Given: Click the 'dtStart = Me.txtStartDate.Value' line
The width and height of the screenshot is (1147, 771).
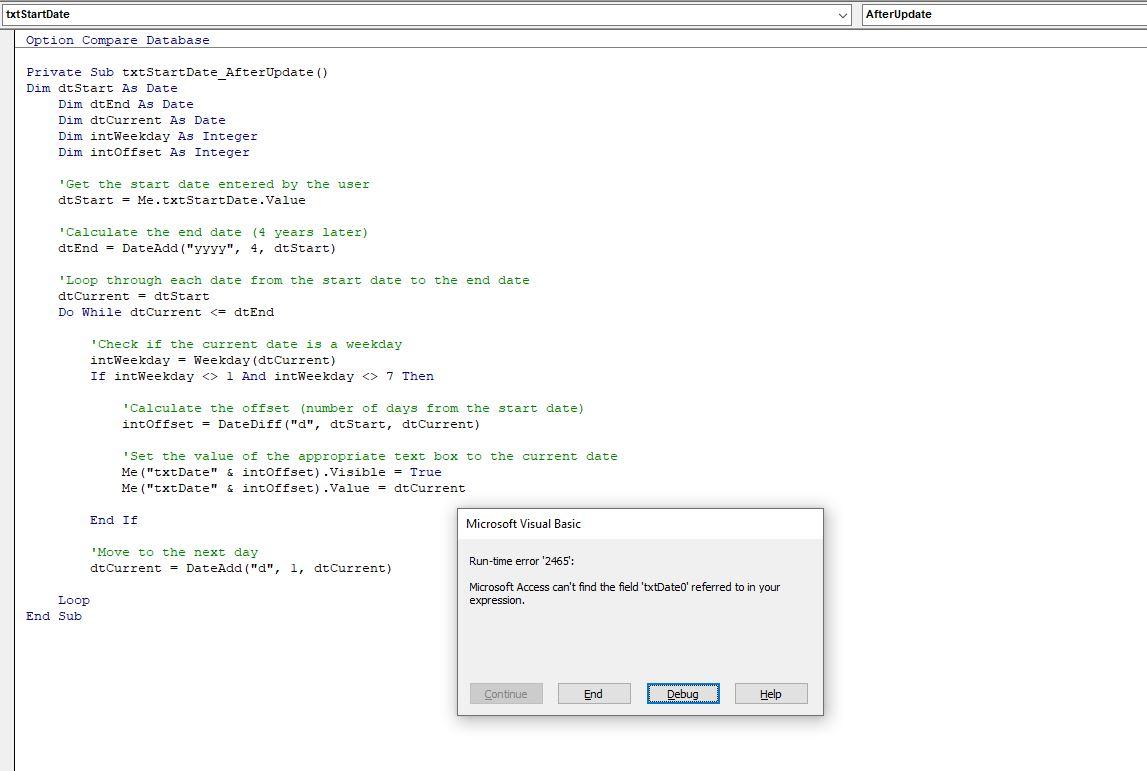Looking at the screenshot, I should coord(182,200).
